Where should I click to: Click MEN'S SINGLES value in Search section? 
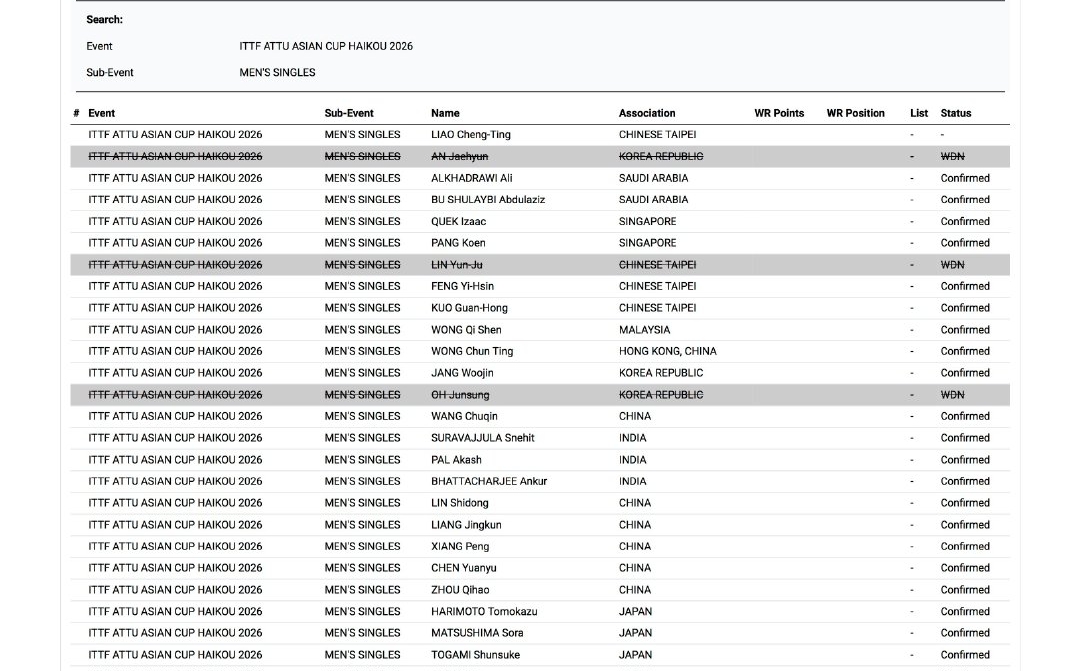(x=277, y=72)
